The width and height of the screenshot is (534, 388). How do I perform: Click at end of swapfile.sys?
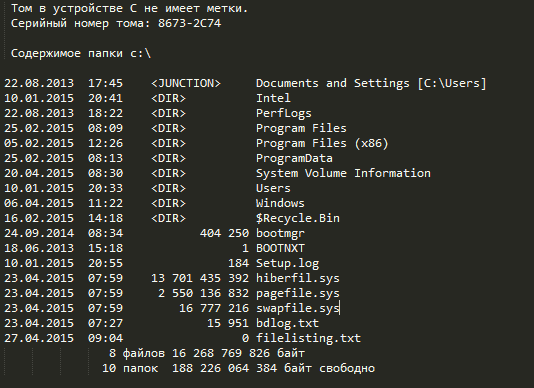pyautogui.click(x=340, y=308)
